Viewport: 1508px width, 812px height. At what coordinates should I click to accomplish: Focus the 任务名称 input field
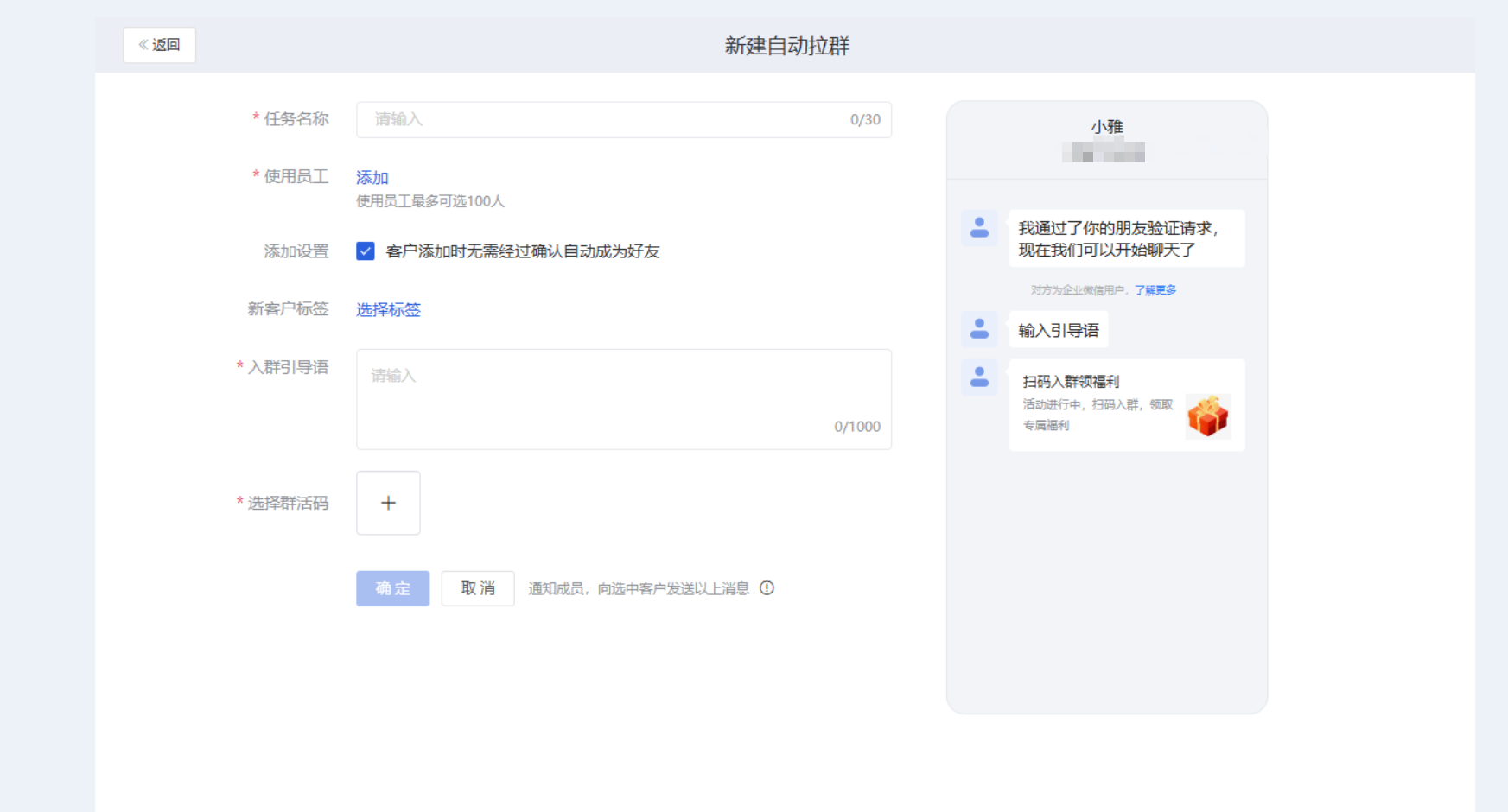(623, 120)
